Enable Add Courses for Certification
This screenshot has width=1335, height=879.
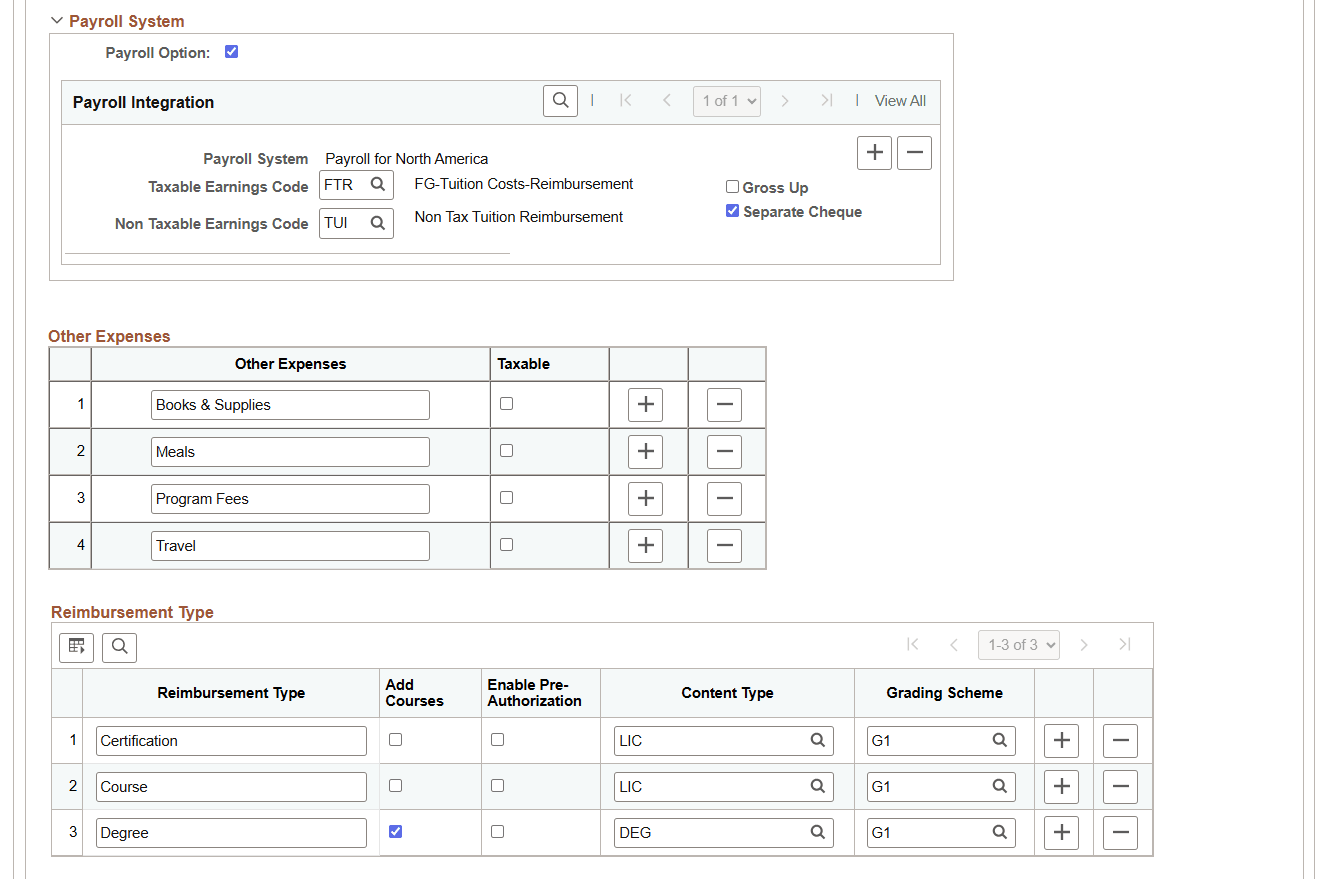click(395, 740)
